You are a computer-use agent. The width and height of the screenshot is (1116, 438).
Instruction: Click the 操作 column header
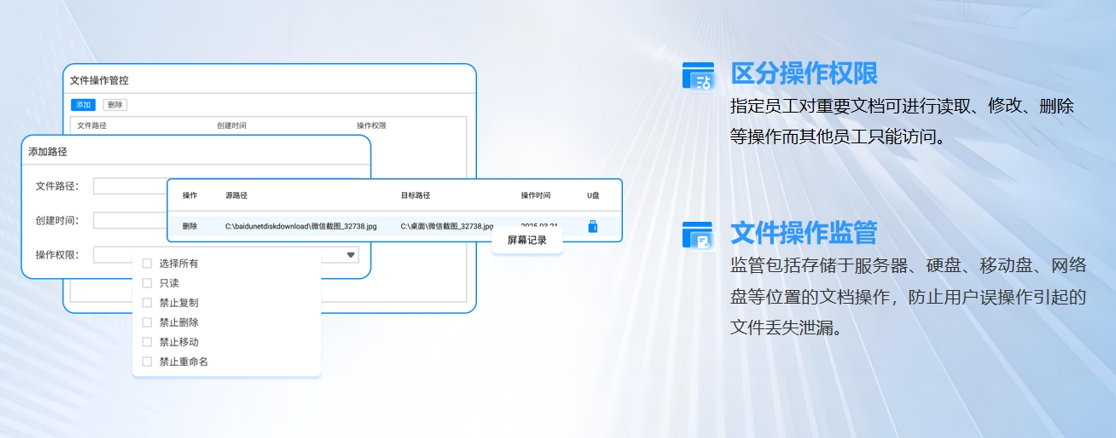(x=189, y=195)
